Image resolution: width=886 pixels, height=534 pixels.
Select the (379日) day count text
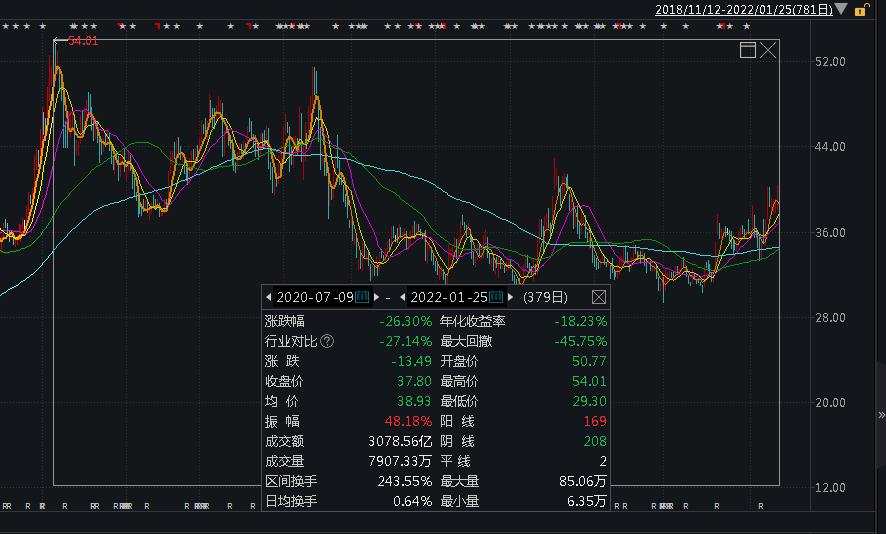(x=545, y=297)
